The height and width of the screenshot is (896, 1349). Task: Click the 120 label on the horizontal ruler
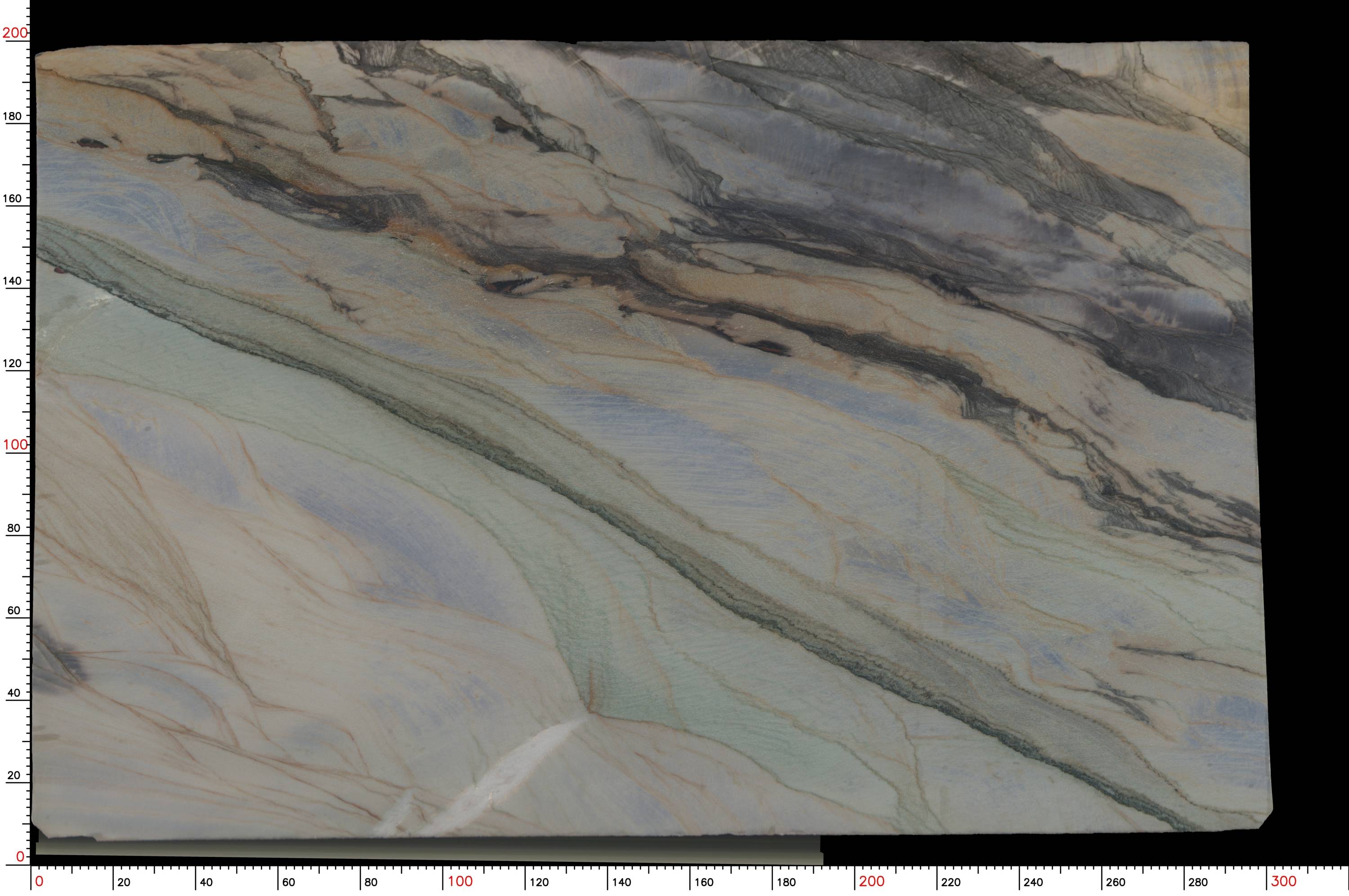539,882
